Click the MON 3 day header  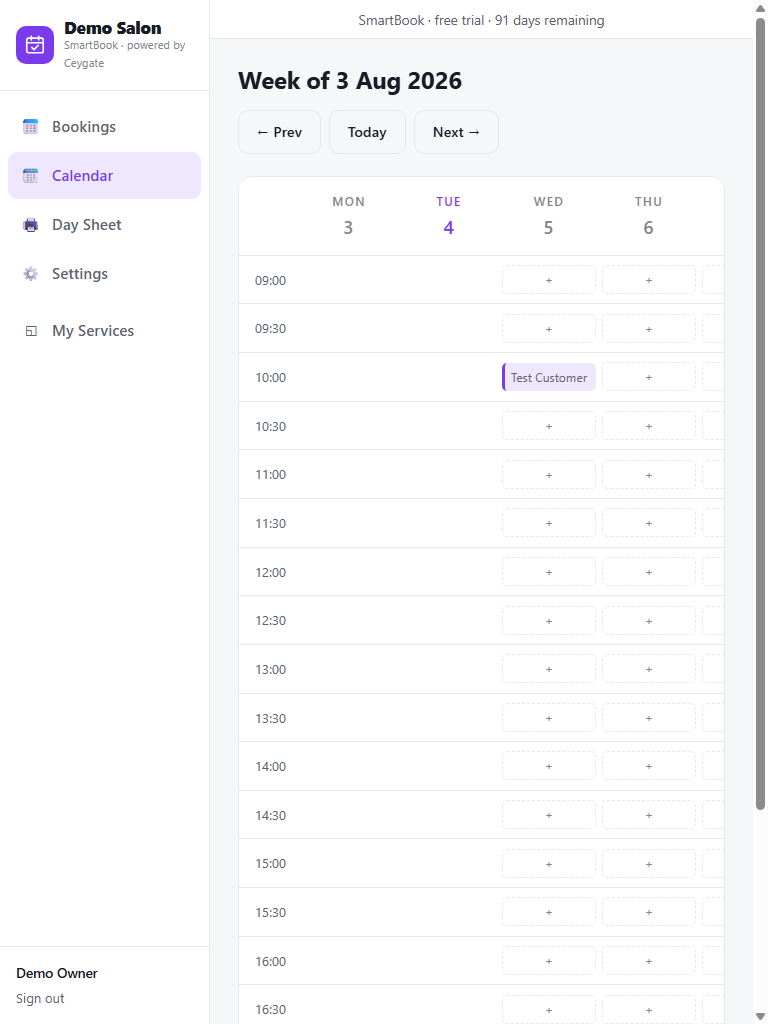pyautogui.click(x=348, y=216)
